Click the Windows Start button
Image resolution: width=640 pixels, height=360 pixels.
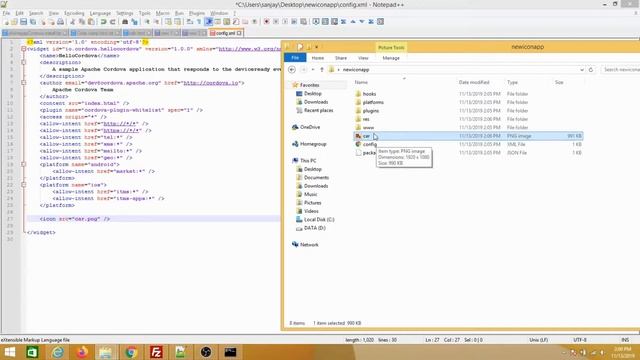coord(9,352)
